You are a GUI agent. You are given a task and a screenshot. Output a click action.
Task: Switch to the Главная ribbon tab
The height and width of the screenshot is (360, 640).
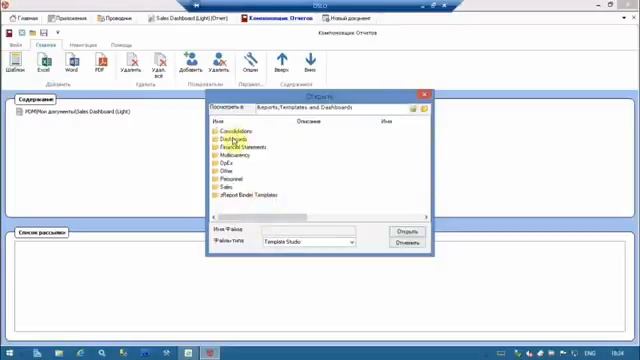point(46,45)
